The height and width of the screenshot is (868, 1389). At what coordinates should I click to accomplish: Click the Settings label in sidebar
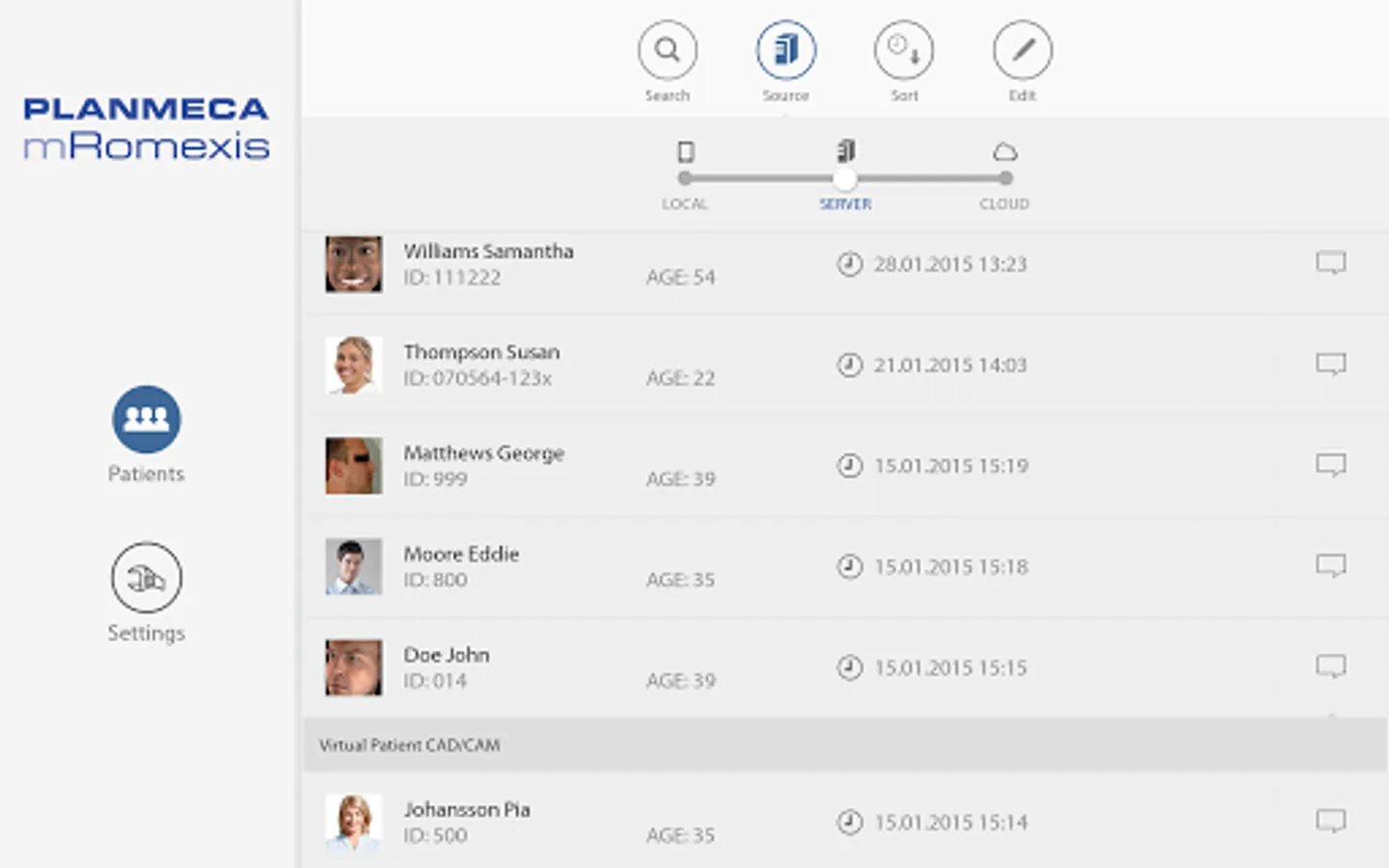[146, 633]
